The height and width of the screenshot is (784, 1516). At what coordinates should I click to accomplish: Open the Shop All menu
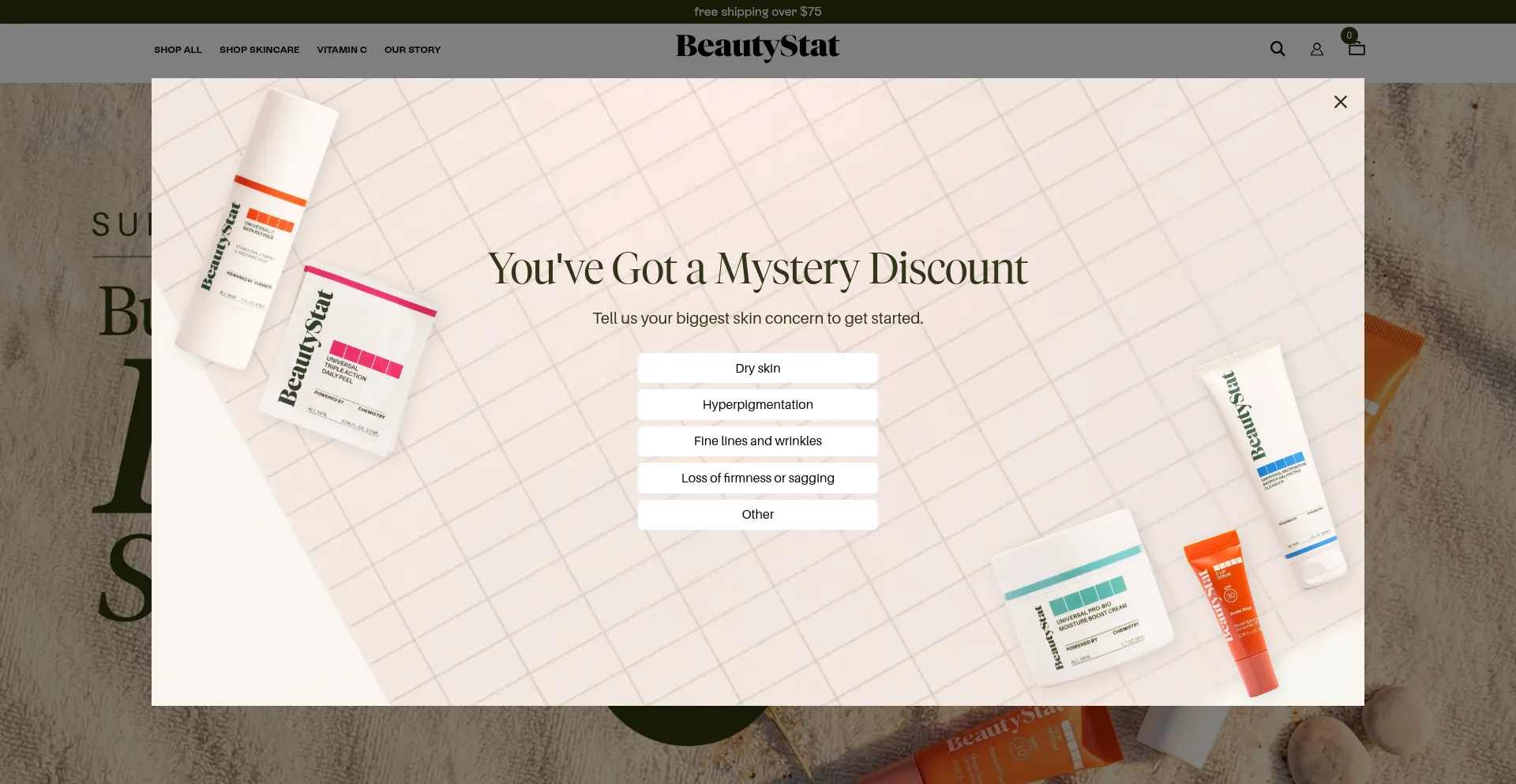pos(178,50)
